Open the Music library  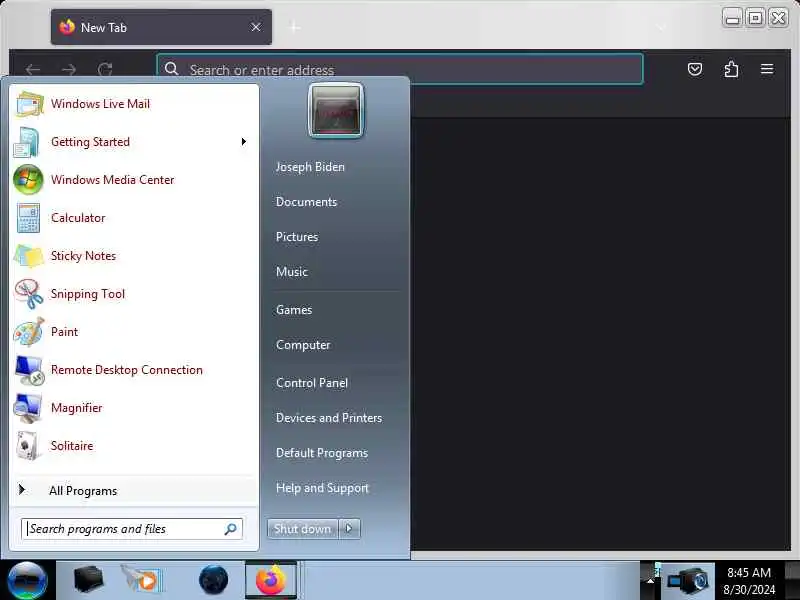292,272
